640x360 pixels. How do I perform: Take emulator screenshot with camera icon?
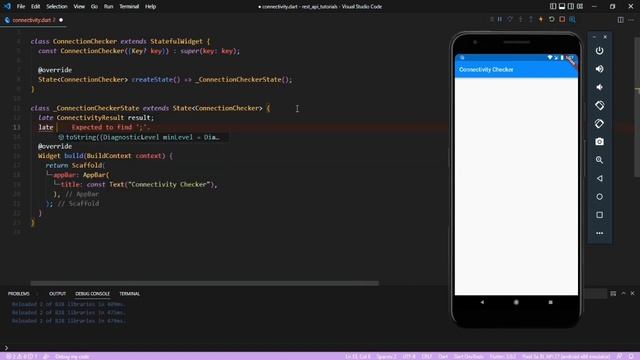tap(599, 142)
